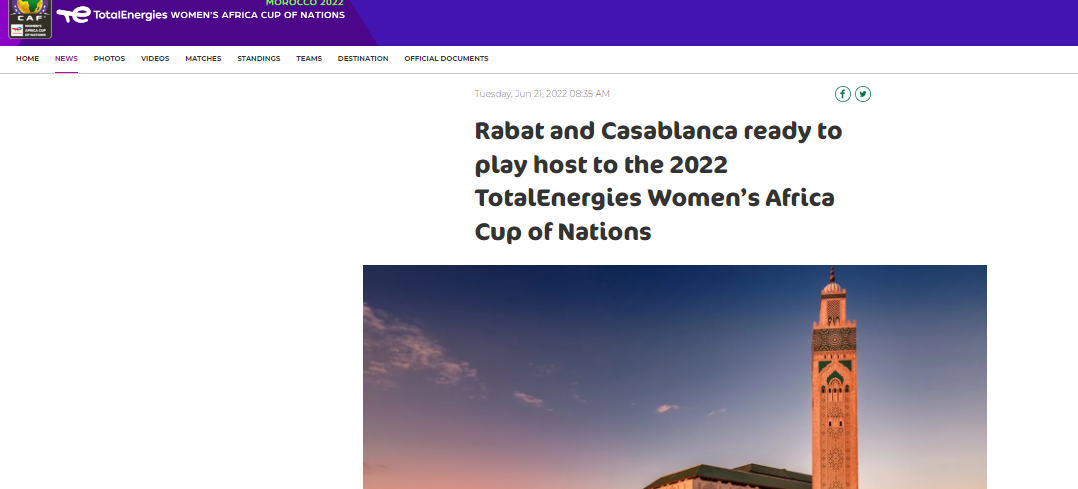The height and width of the screenshot is (489, 1078).
Task: Click the CAF logo badge
Action: tap(30, 18)
